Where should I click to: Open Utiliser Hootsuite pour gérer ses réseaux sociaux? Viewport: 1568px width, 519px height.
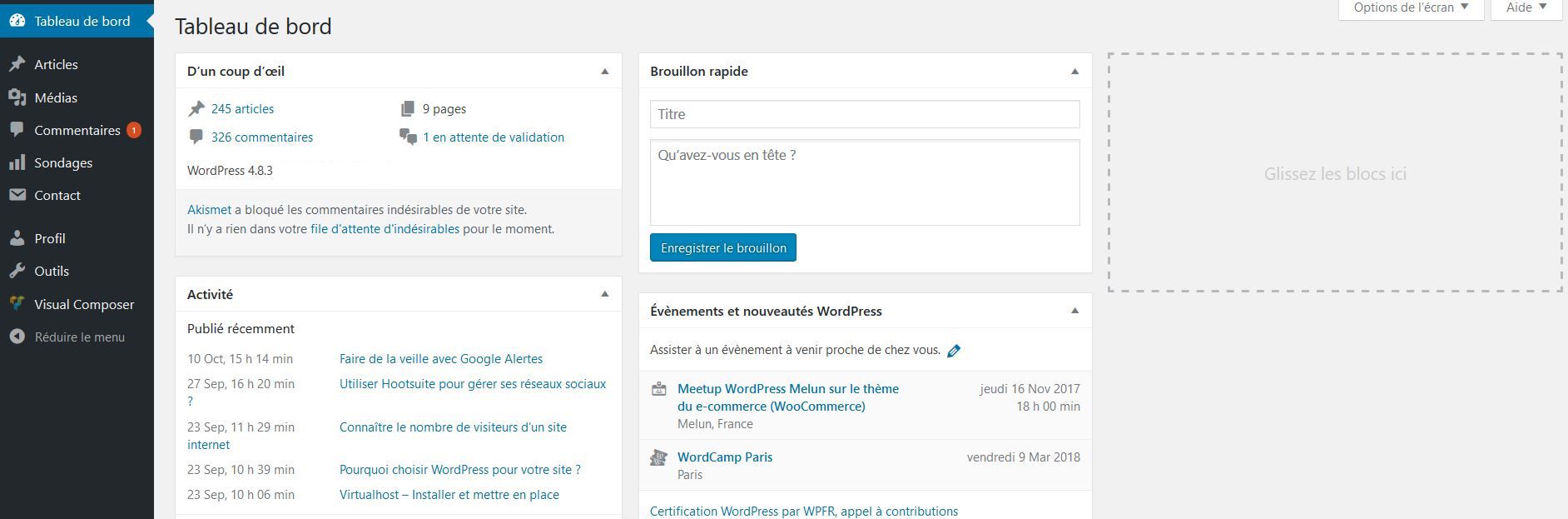473,384
